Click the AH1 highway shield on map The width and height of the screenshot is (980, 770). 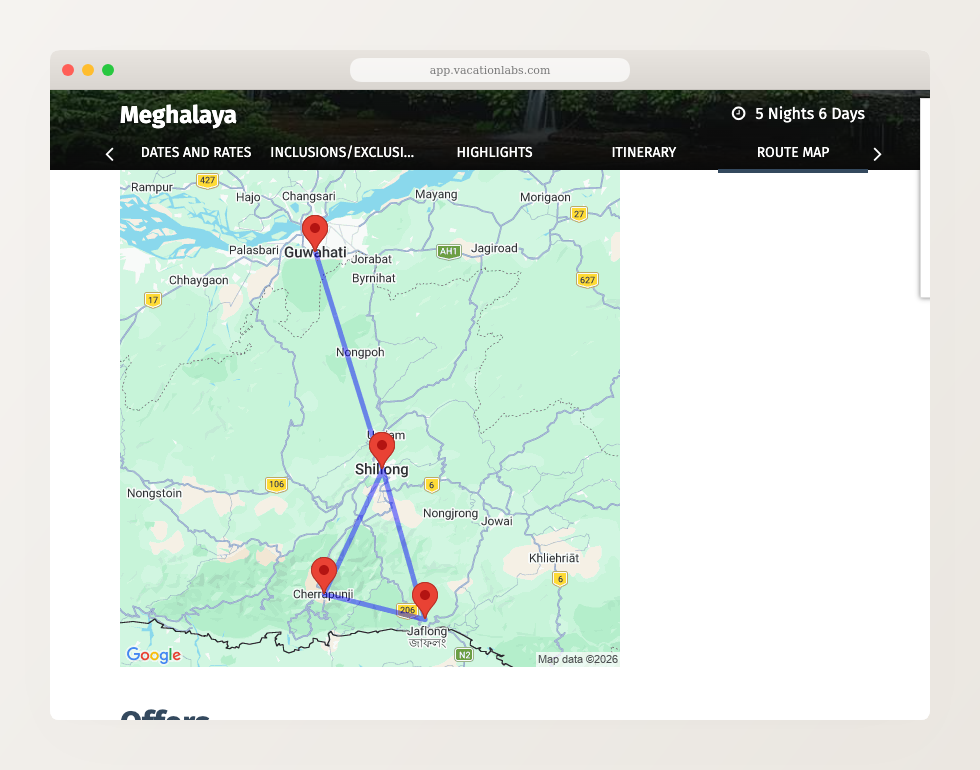[448, 251]
